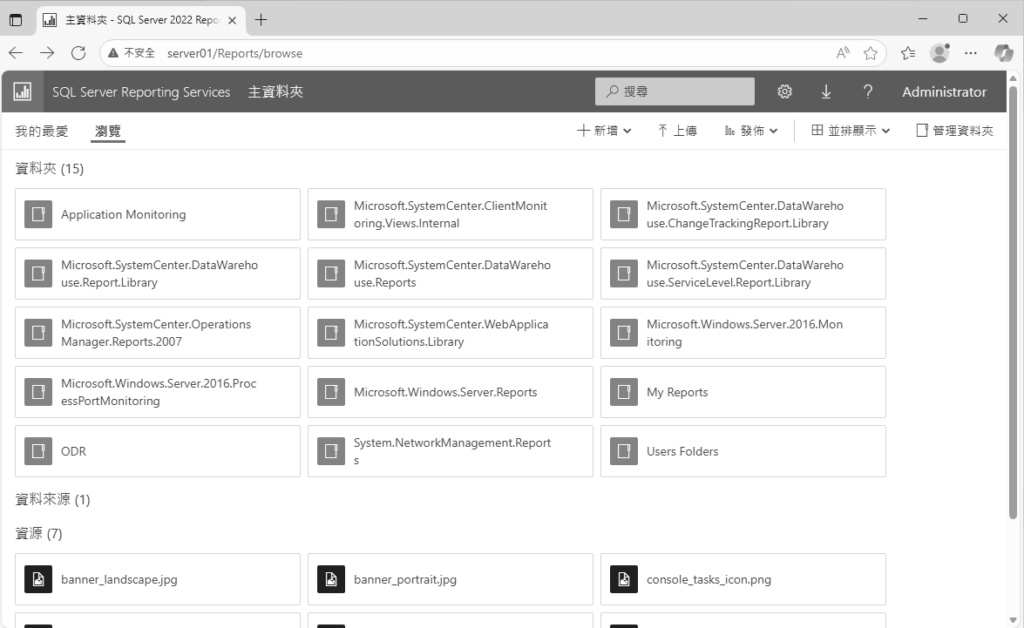This screenshot has width=1024, height=628.
Task: Open the settings gear icon
Action: click(x=784, y=91)
